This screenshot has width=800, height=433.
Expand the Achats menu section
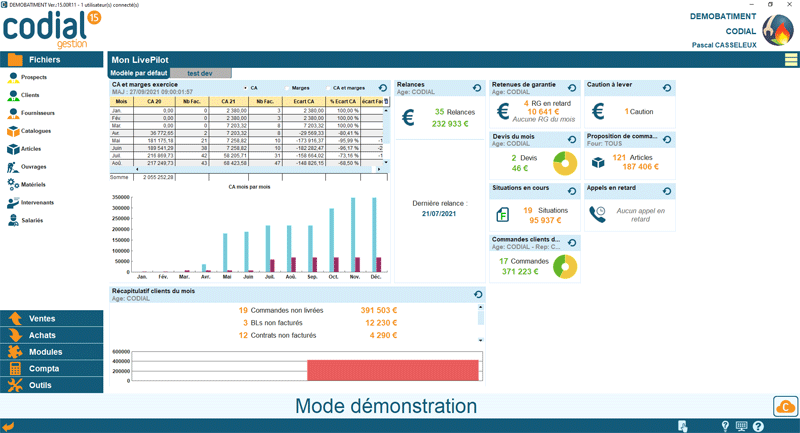click(52, 335)
